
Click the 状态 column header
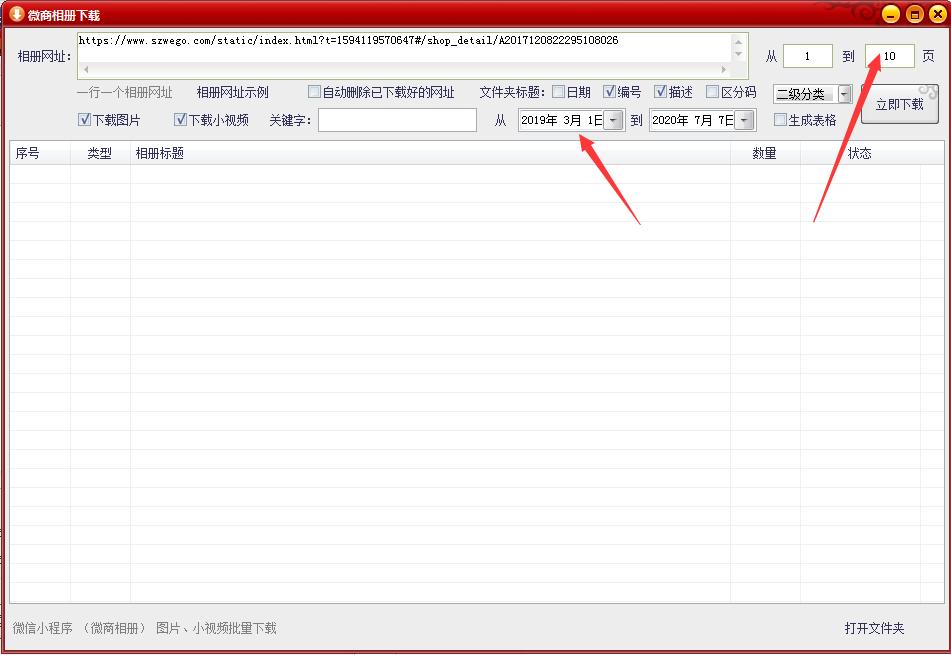(x=860, y=153)
